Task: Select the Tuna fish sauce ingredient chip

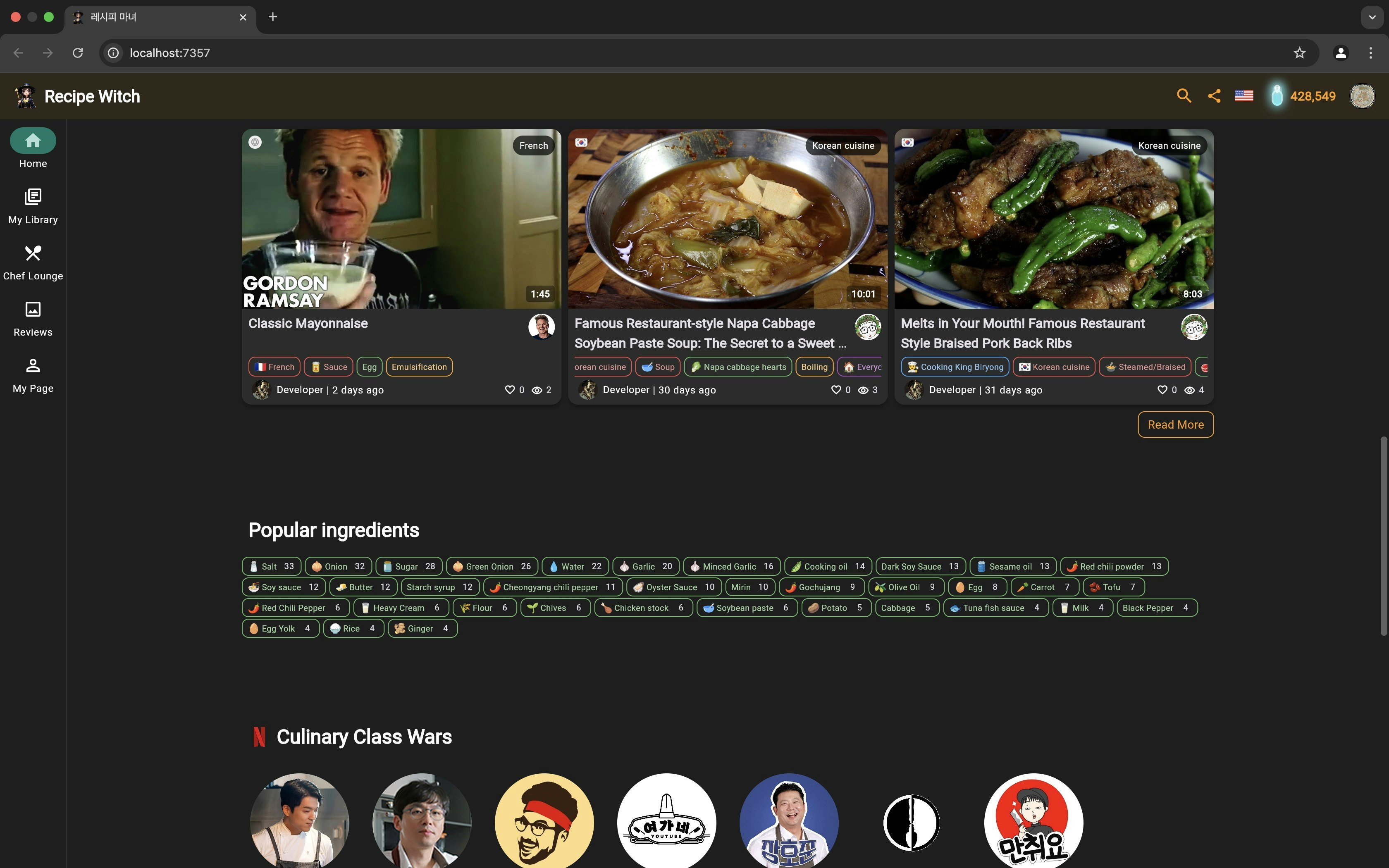Action: pyautogui.click(x=996, y=608)
